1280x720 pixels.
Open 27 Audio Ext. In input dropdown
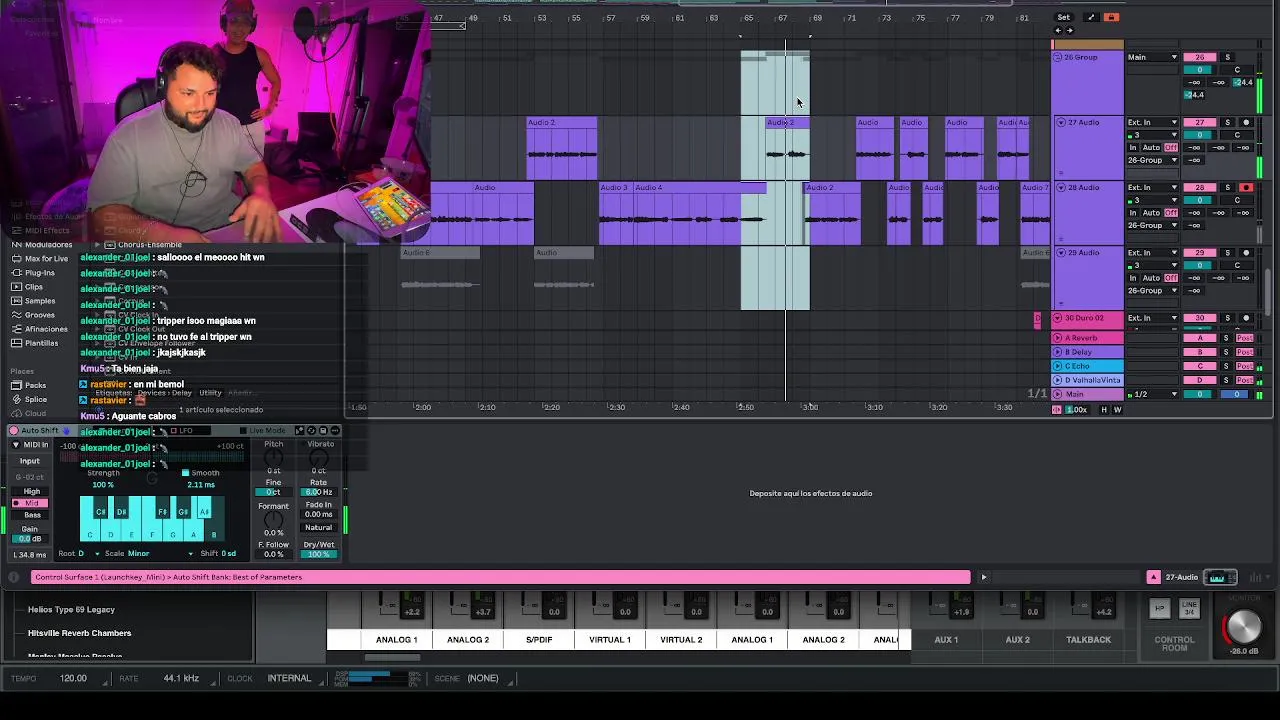(1153, 122)
